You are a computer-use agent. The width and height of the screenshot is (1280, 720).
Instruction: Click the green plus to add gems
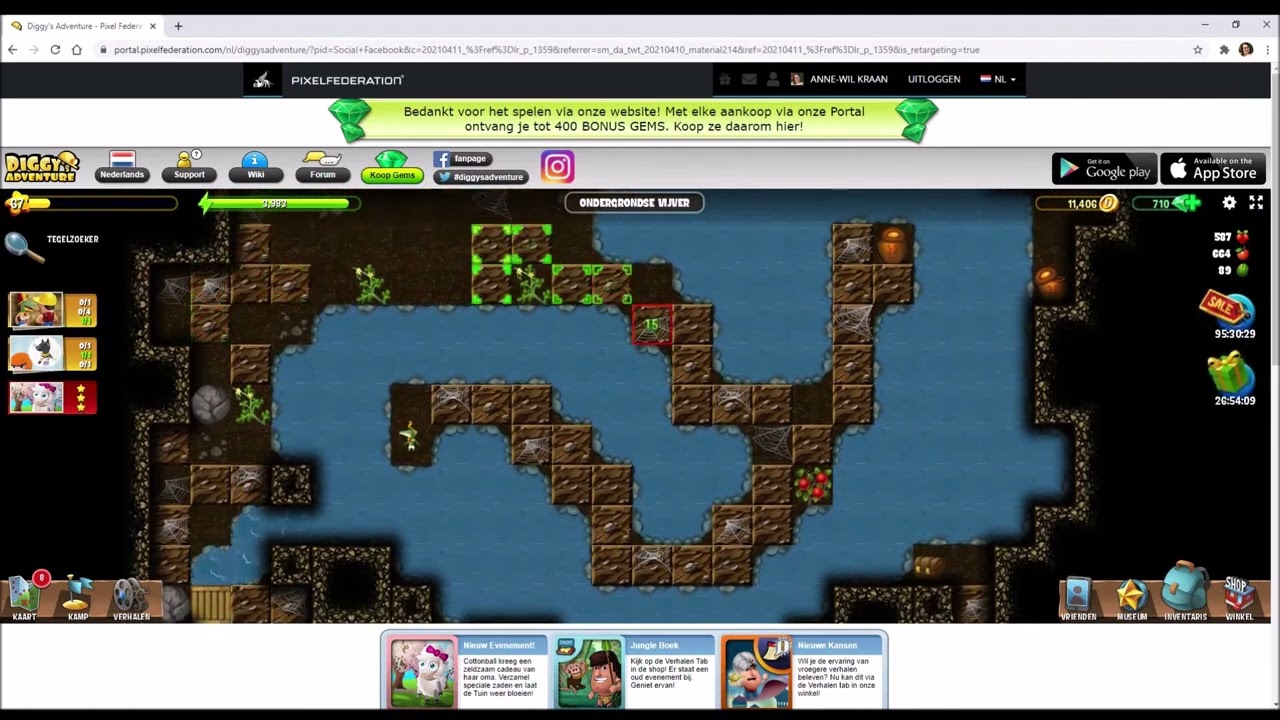coord(1187,203)
